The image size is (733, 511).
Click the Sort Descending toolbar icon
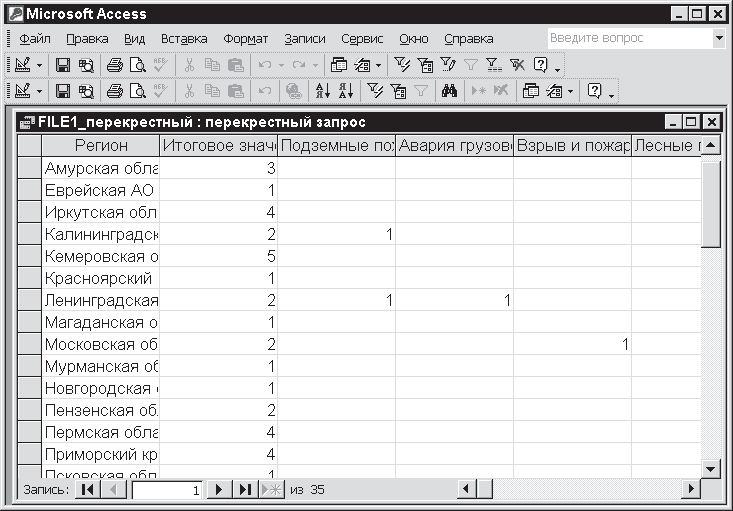coord(343,91)
